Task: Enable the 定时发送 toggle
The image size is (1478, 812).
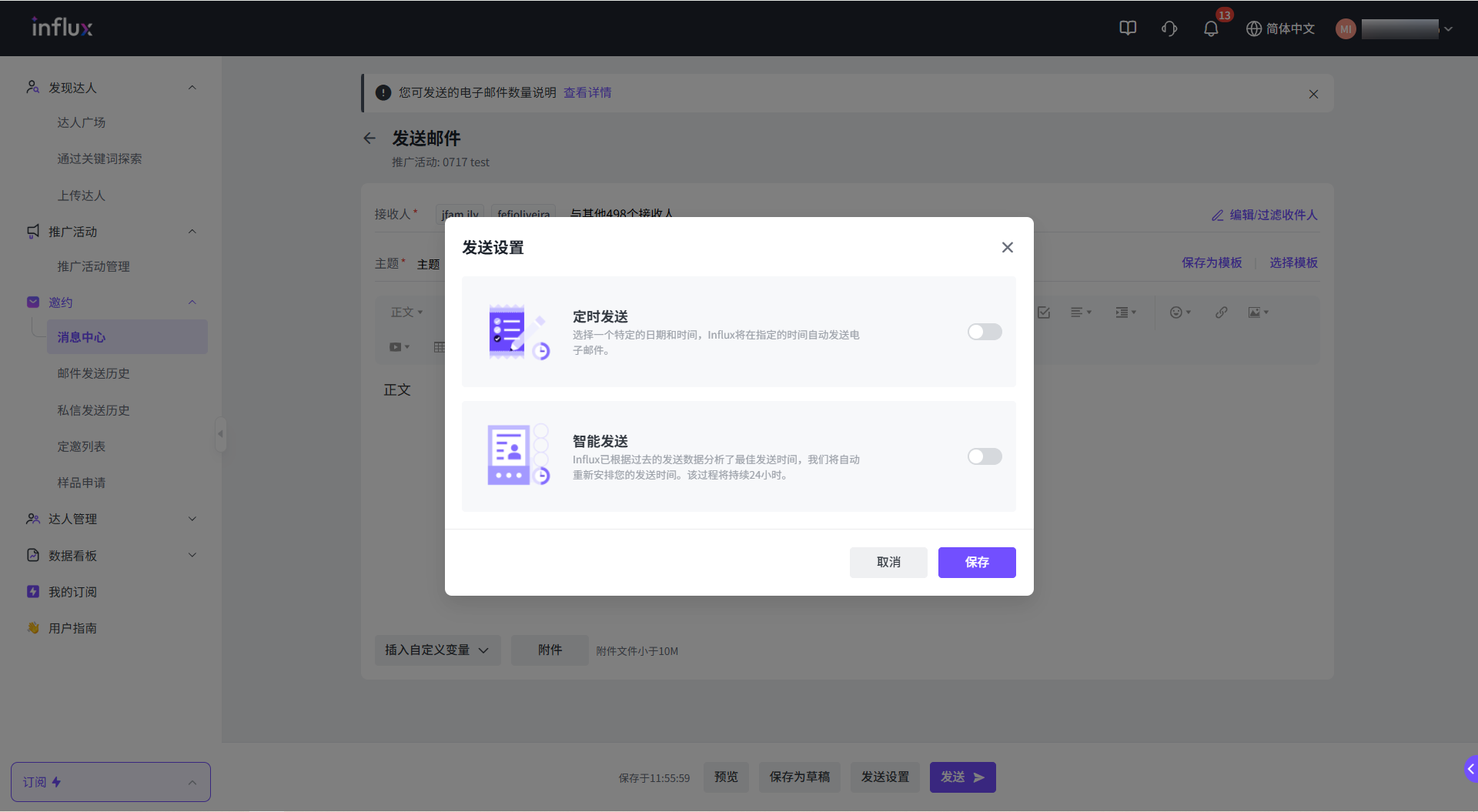Action: coord(985,332)
